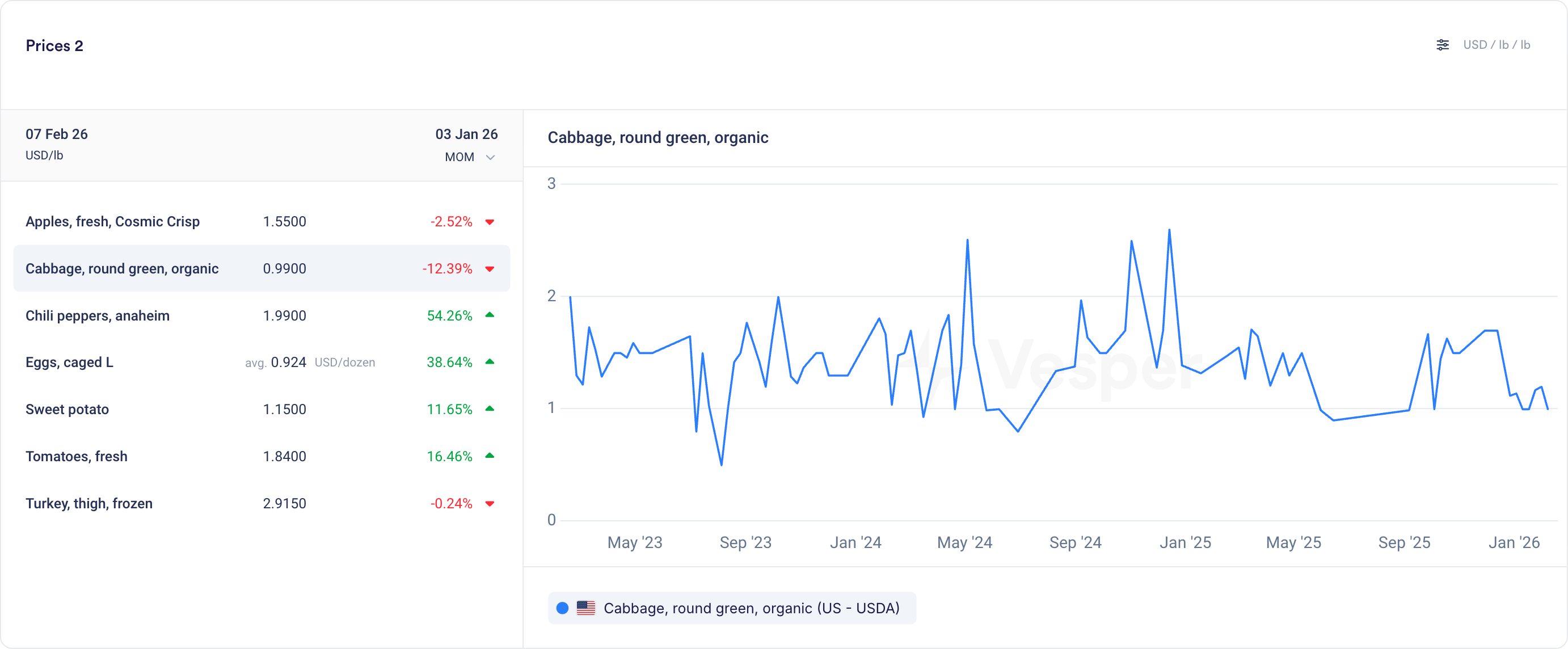
Task: Open the chart settings filter icon
Action: click(x=1443, y=44)
